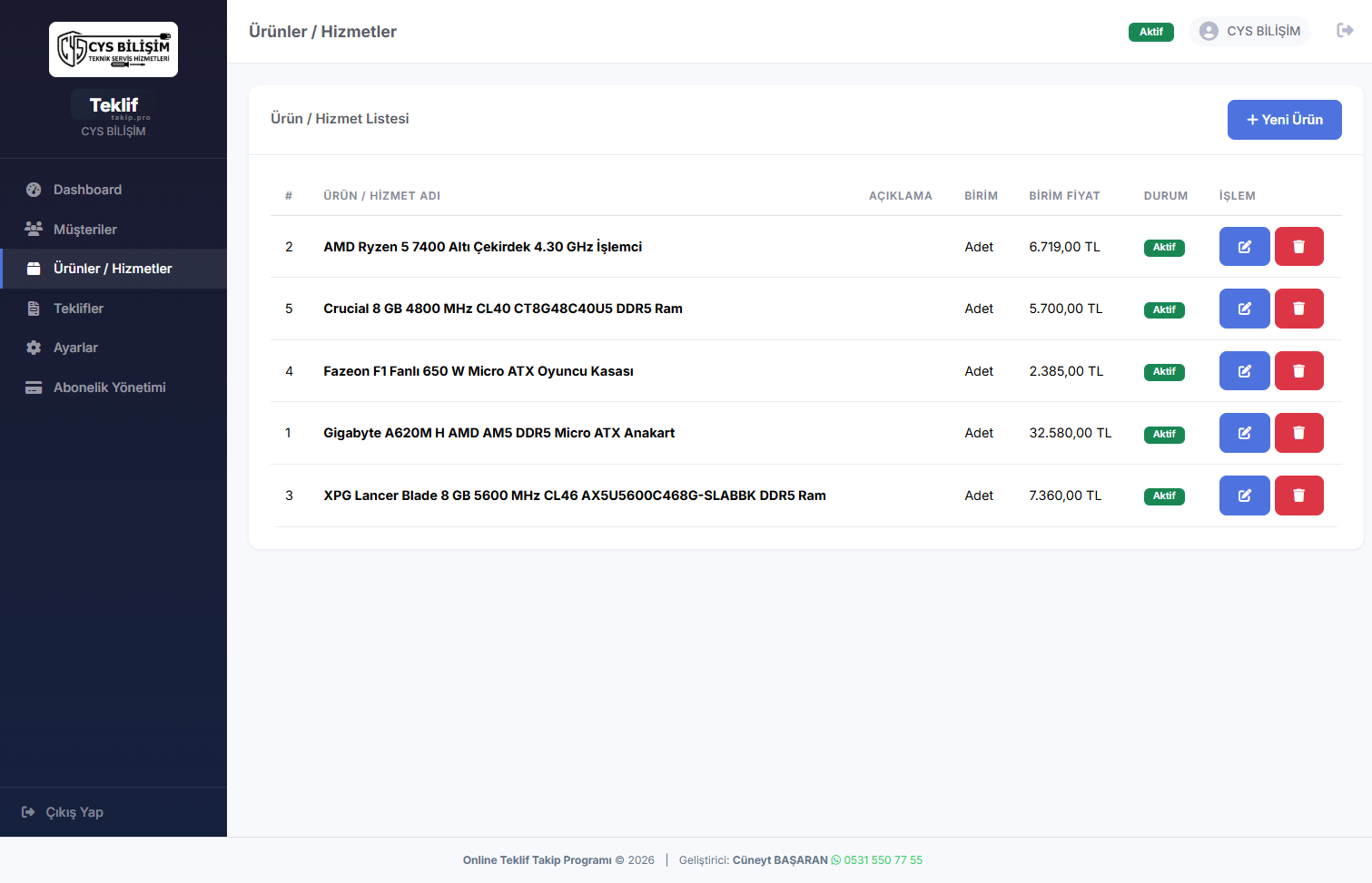Click price 7.360,00 TL
The height and width of the screenshot is (883, 1372).
pyautogui.click(x=1065, y=495)
